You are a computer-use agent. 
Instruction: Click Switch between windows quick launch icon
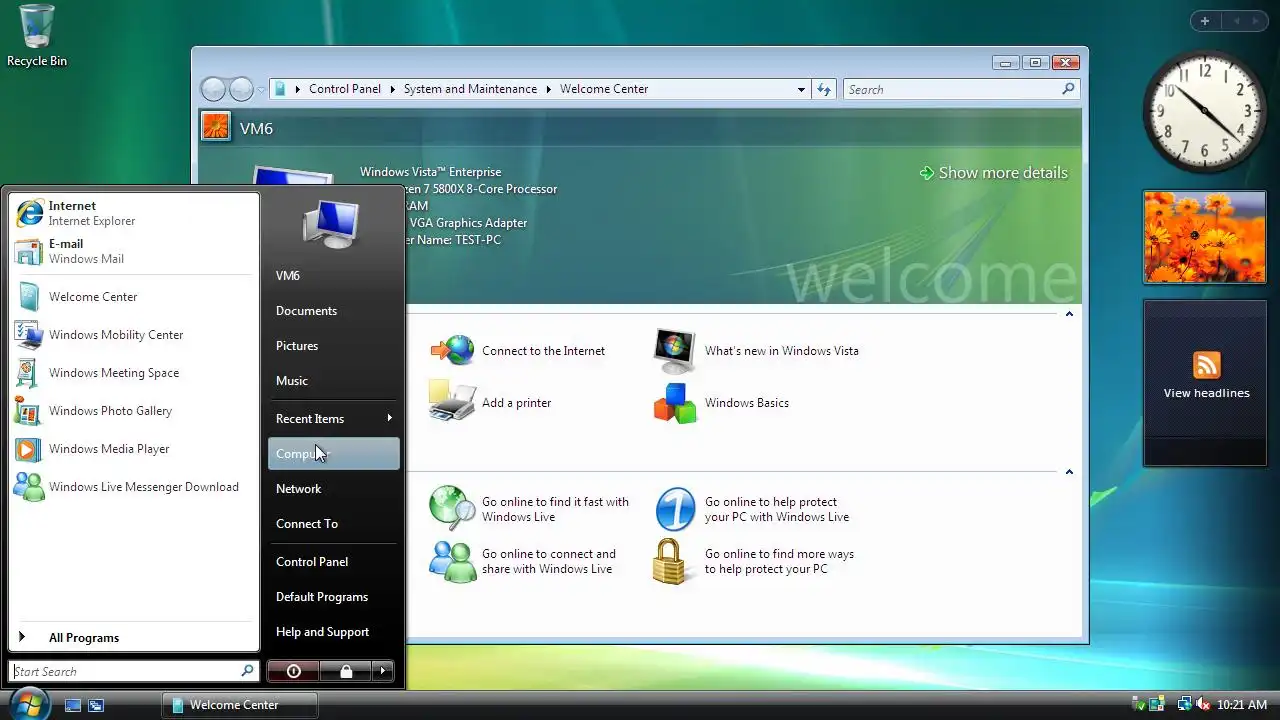pos(96,705)
